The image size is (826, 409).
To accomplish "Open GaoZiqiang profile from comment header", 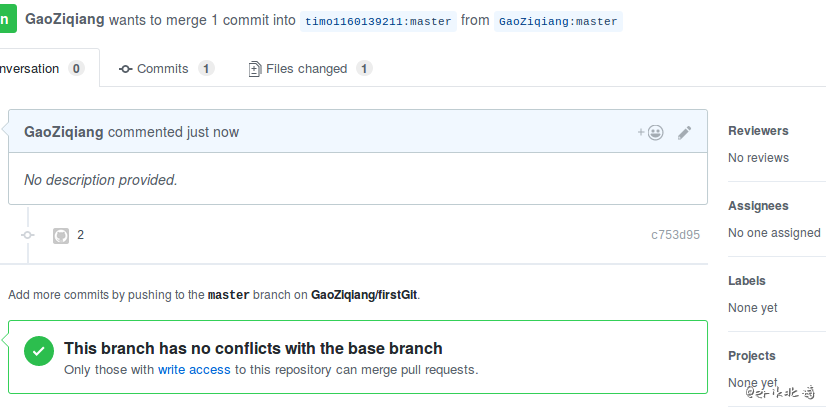I will (63, 132).
